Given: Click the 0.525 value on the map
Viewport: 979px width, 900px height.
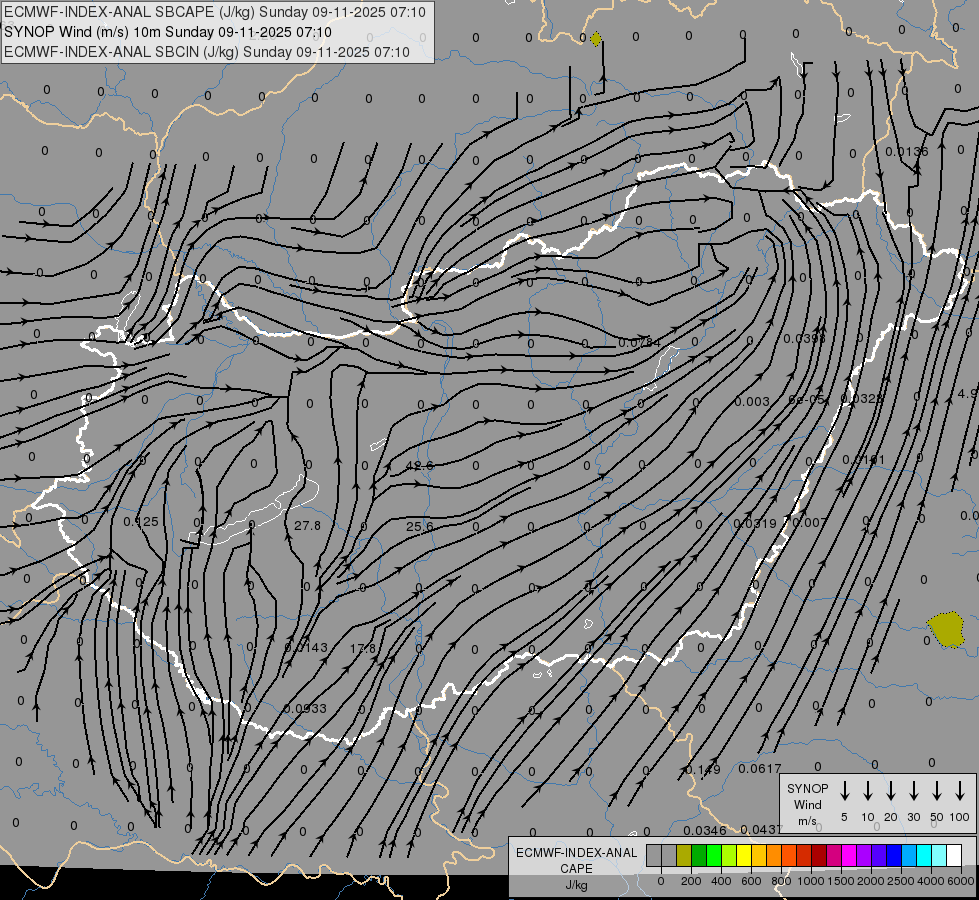Looking at the screenshot, I should coord(140,522).
